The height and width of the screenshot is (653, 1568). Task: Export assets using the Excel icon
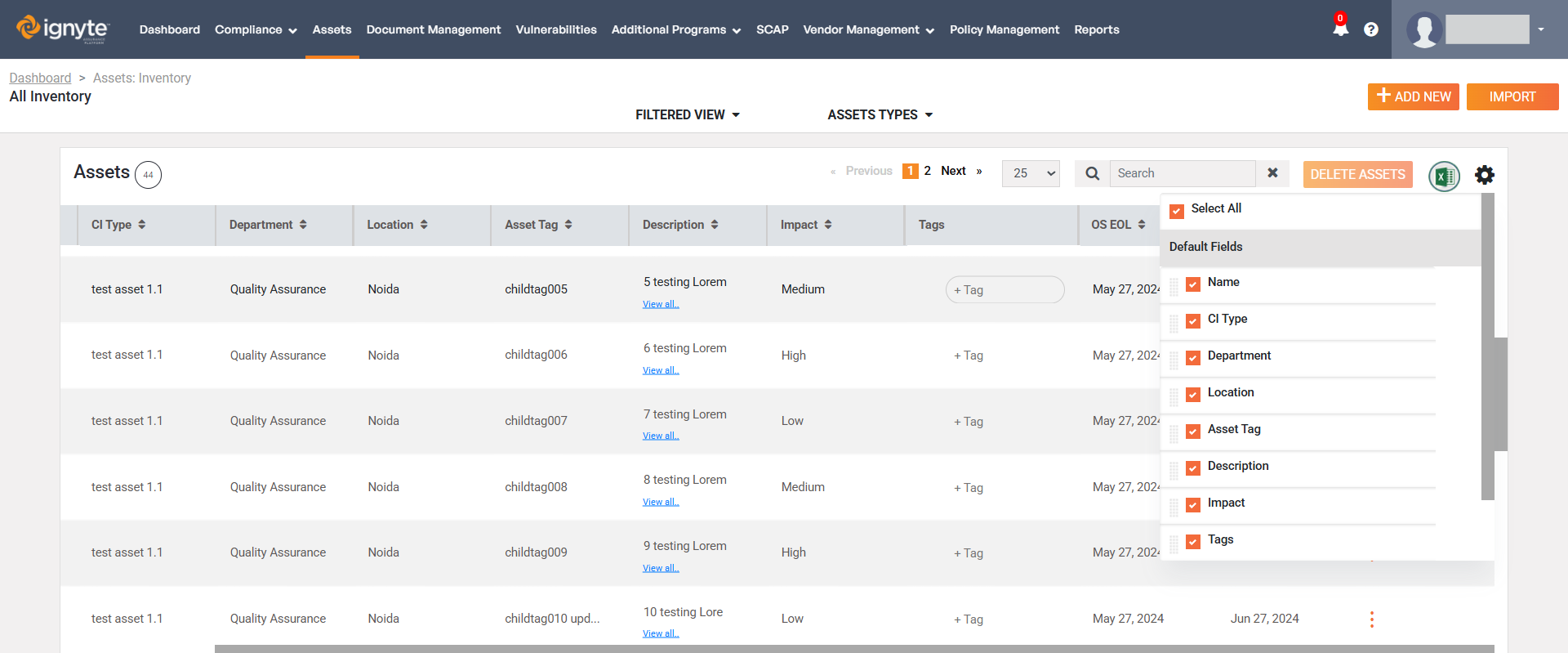(x=1444, y=176)
